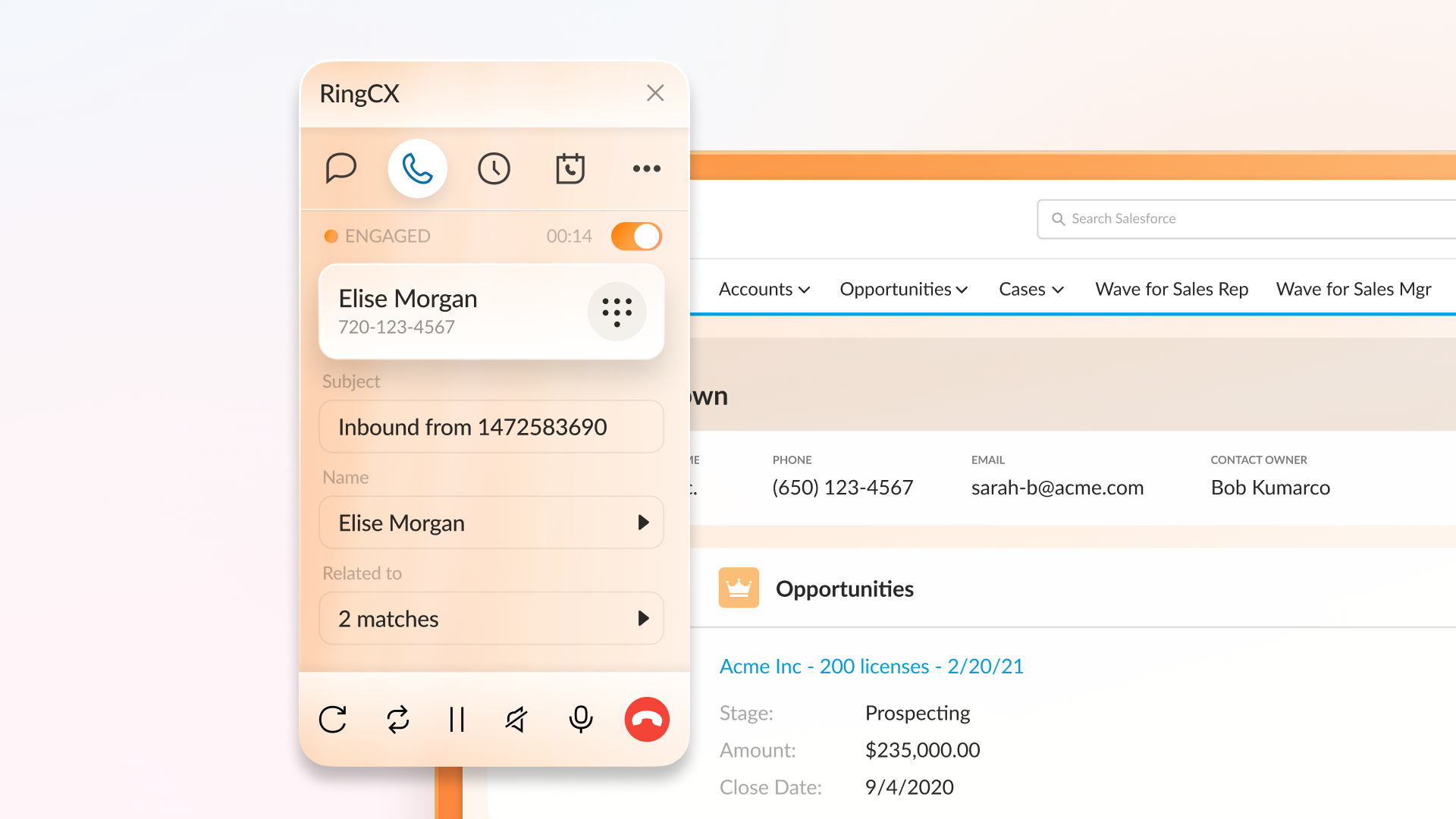The image size is (1456, 819).
Task: Click the Opportunities crown icon
Action: [x=739, y=588]
